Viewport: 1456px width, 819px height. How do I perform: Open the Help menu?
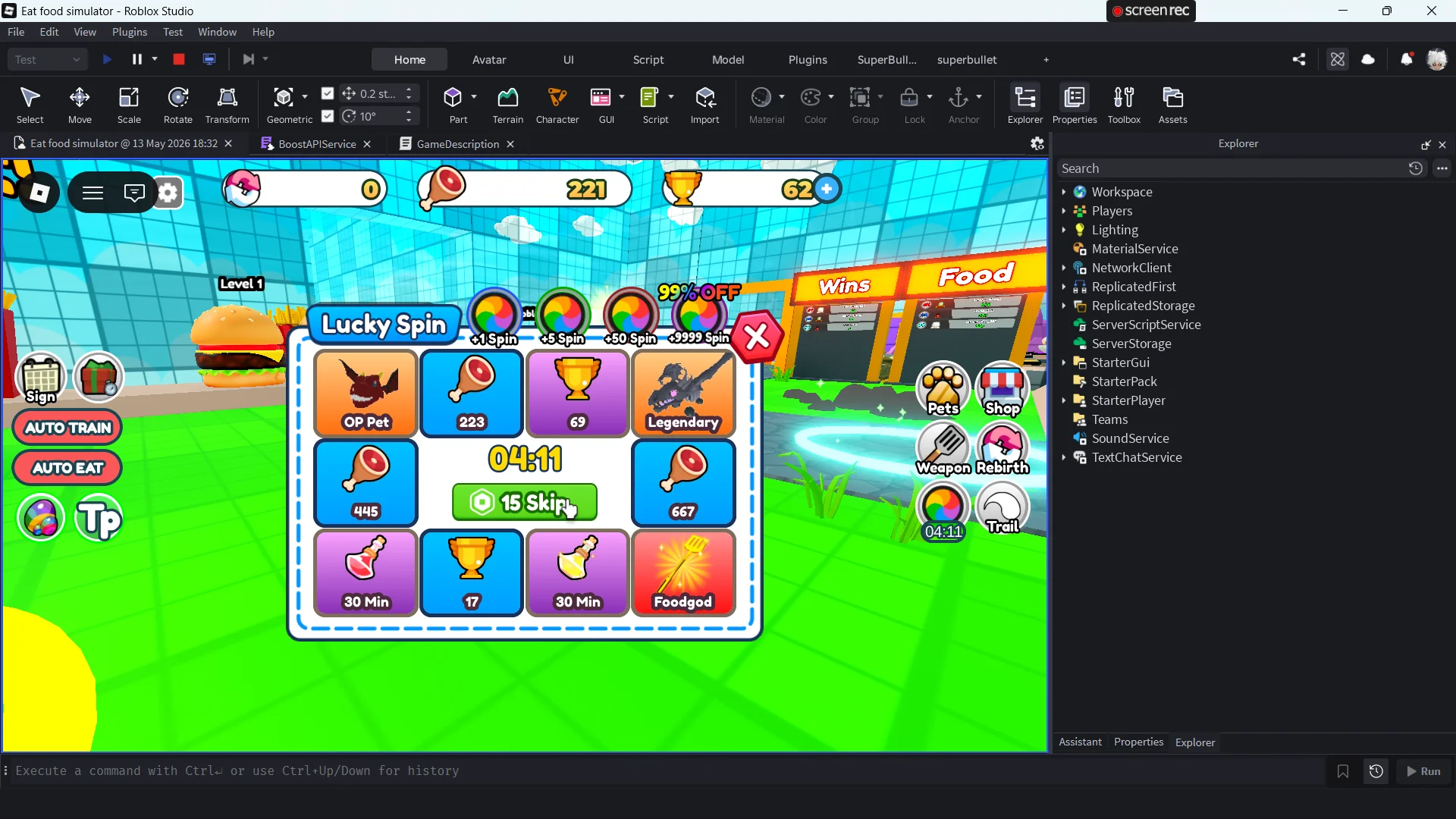click(x=263, y=32)
